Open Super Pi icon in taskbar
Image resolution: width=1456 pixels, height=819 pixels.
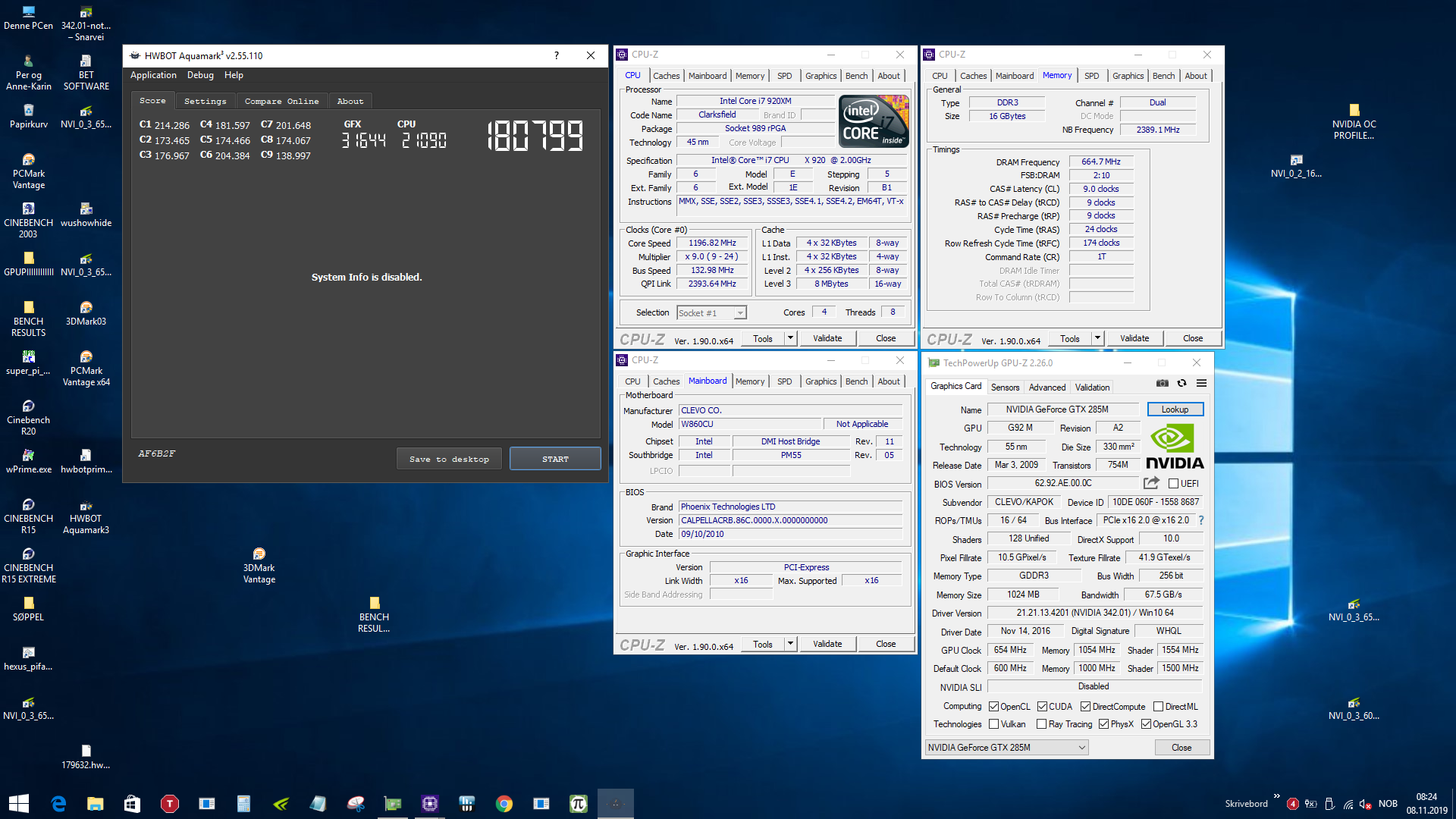[x=579, y=804]
